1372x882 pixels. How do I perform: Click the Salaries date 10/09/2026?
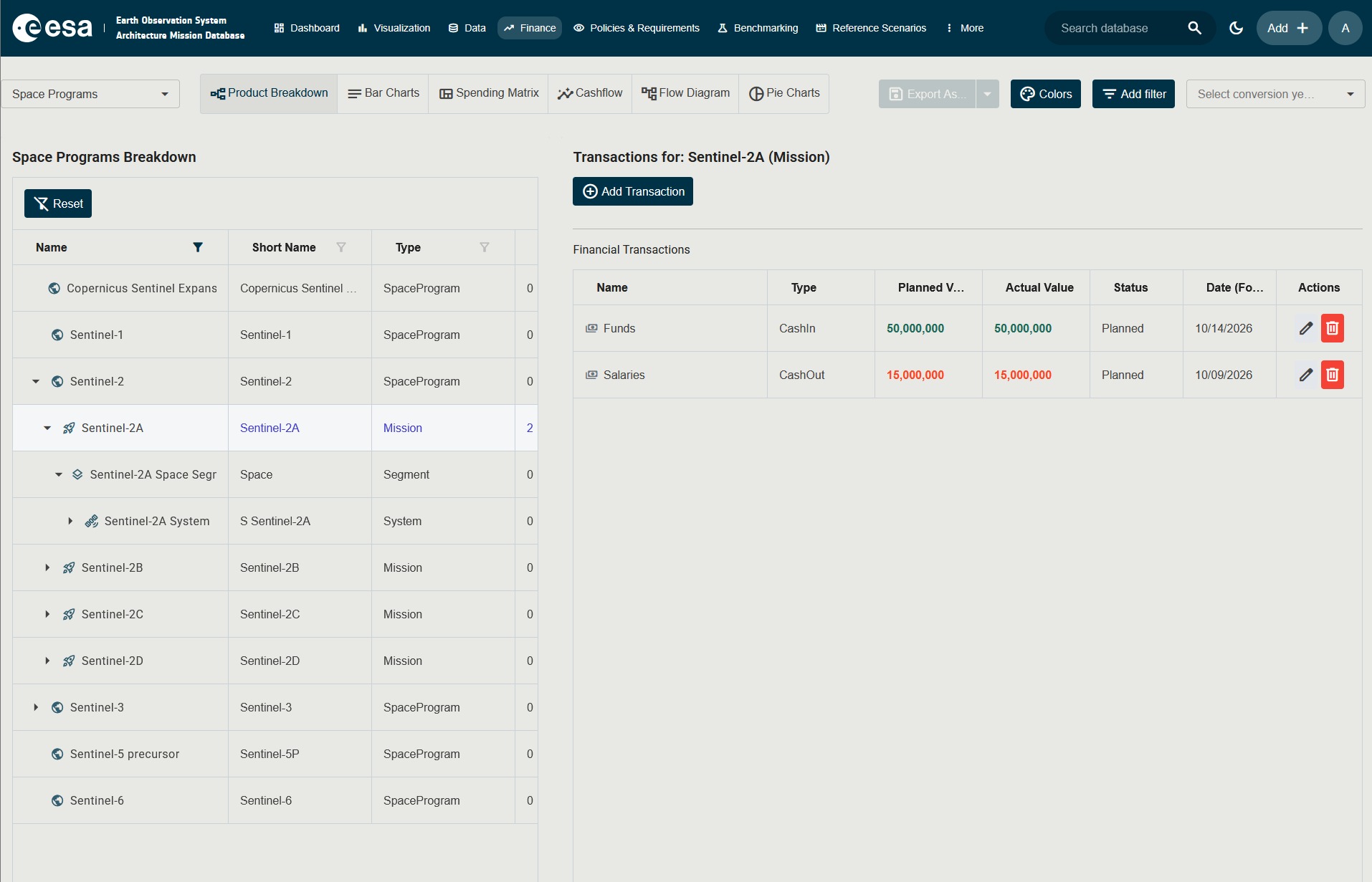tap(1224, 375)
